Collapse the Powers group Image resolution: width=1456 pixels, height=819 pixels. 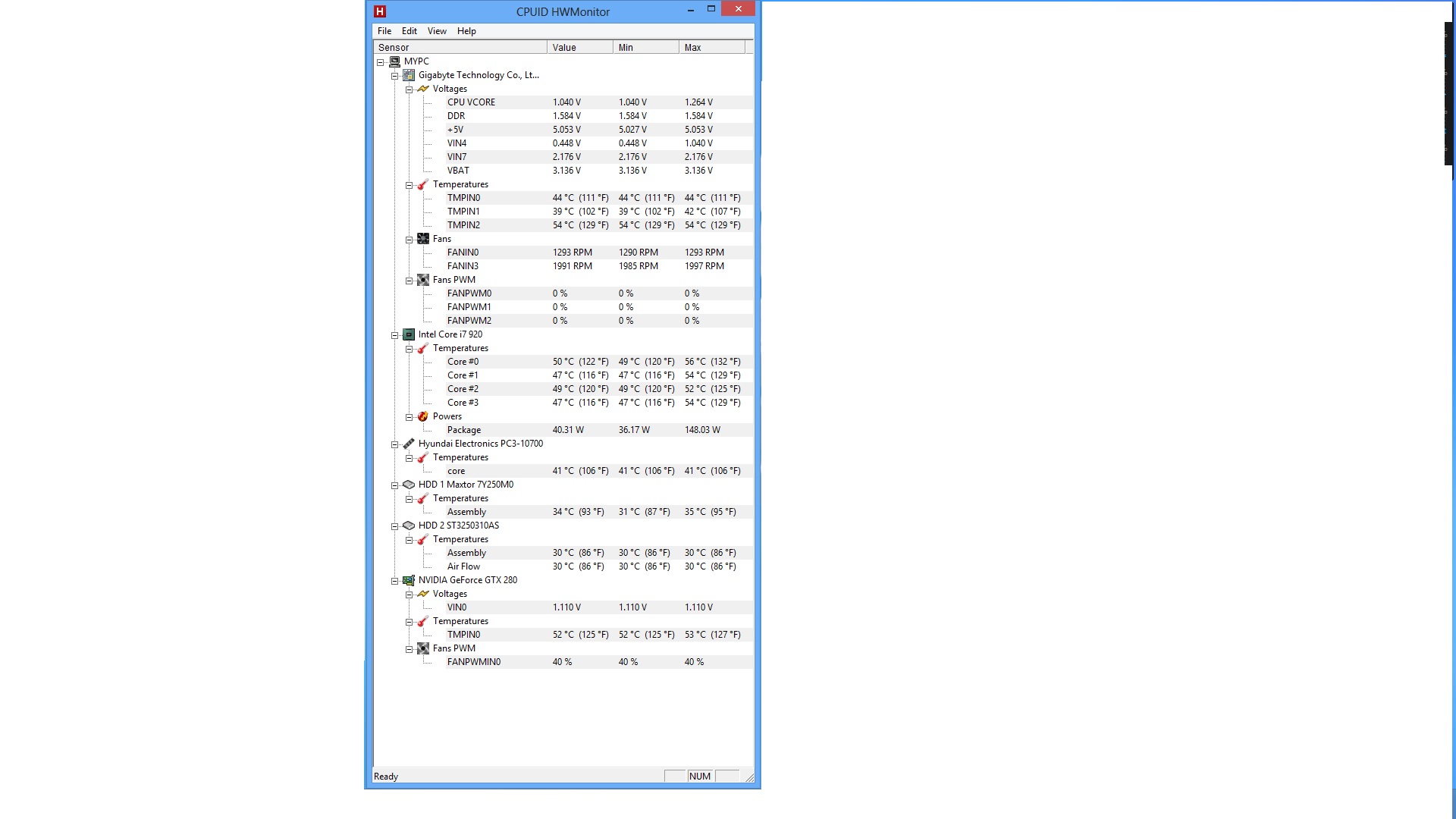tap(409, 417)
